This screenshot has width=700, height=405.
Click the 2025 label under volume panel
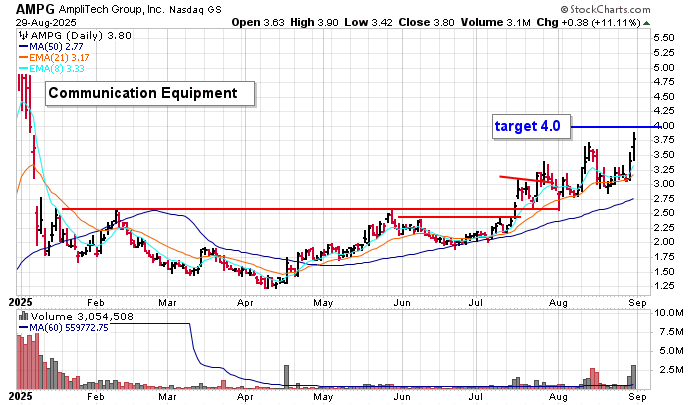tap(21, 397)
